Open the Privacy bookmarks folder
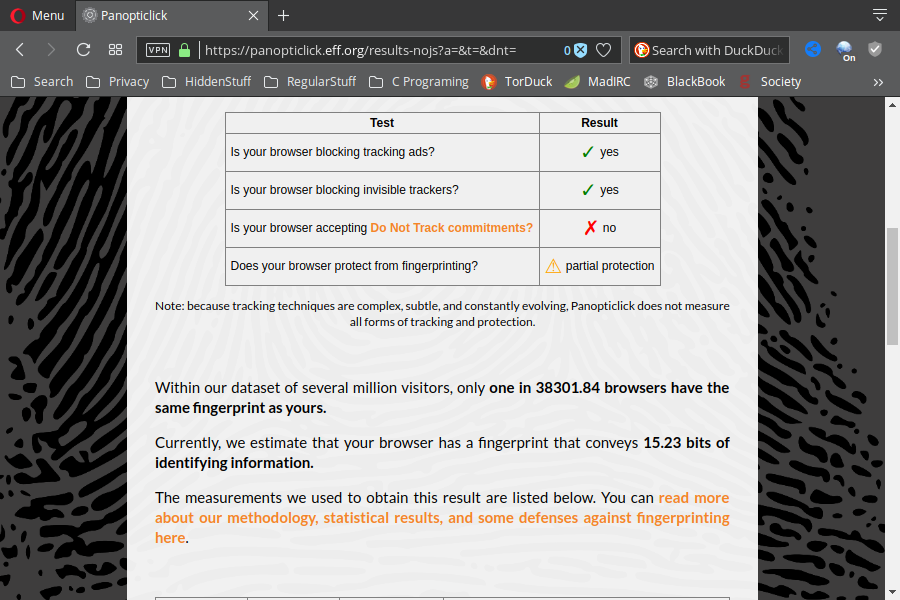 [118, 82]
